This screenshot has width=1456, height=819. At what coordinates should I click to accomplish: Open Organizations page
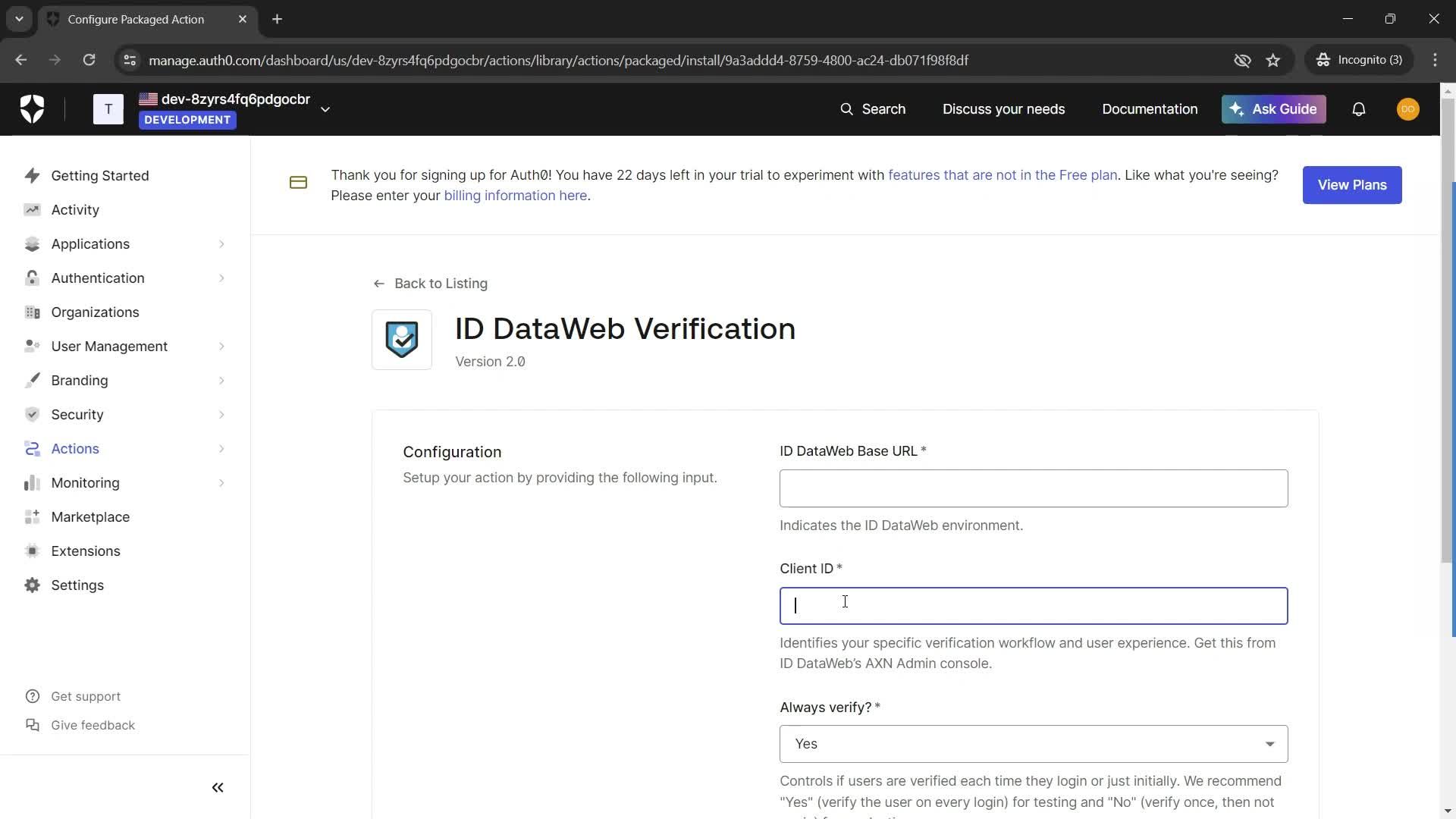[x=95, y=312]
